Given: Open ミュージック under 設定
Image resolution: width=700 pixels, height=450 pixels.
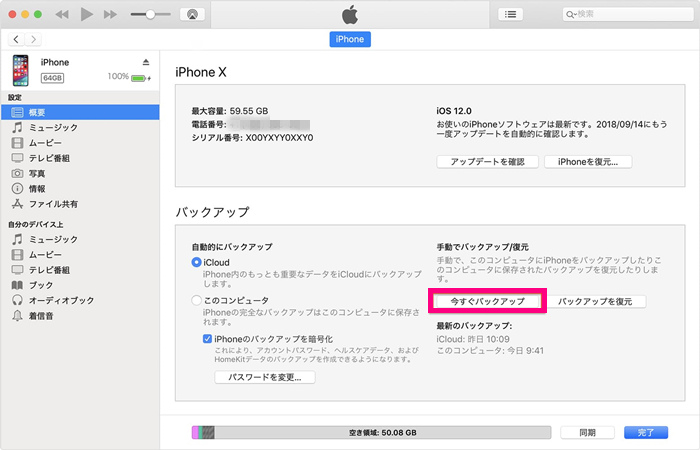Looking at the screenshot, I should [80, 128].
